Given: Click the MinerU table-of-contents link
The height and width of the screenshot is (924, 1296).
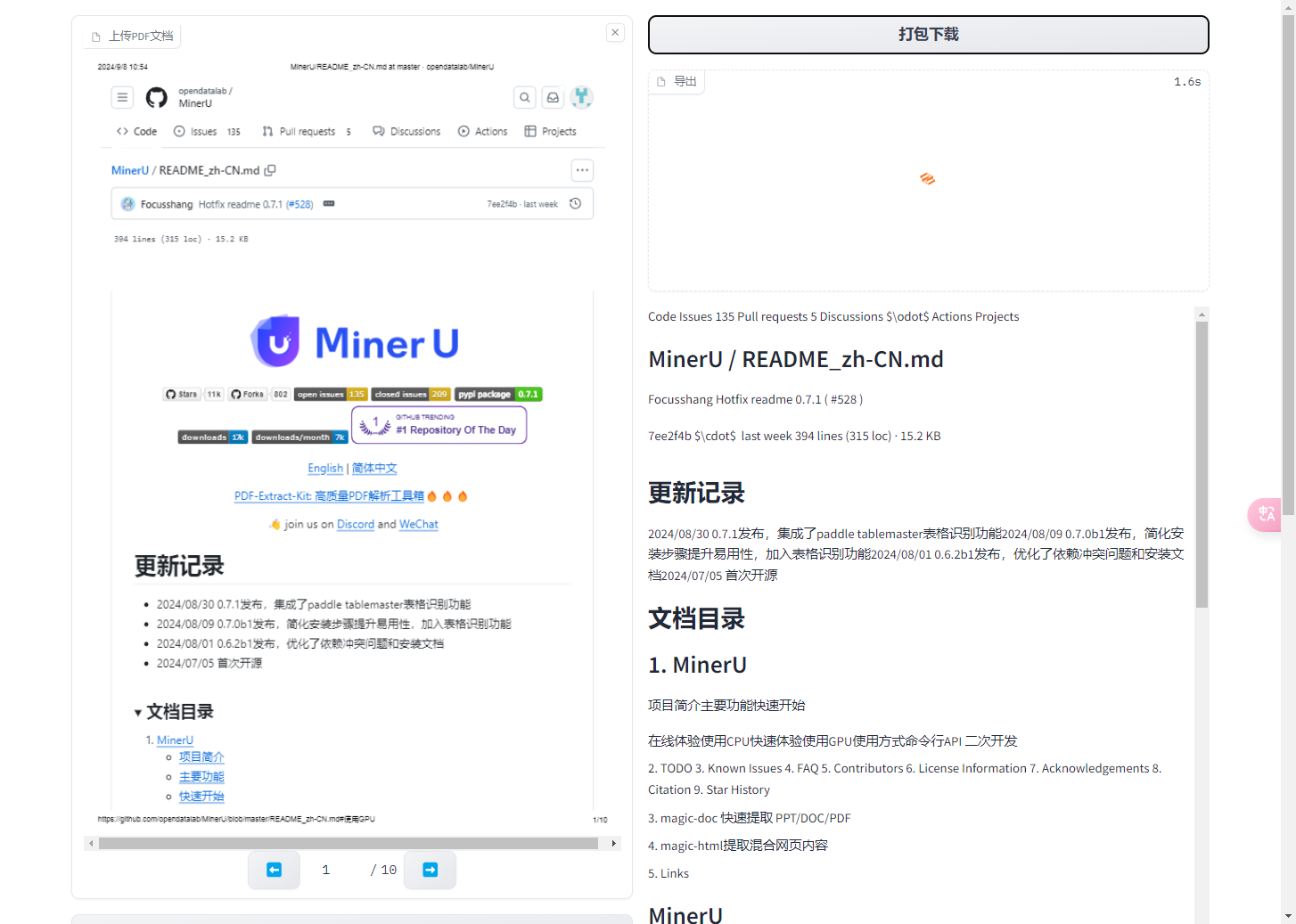Looking at the screenshot, I should [x=175, y=740].
